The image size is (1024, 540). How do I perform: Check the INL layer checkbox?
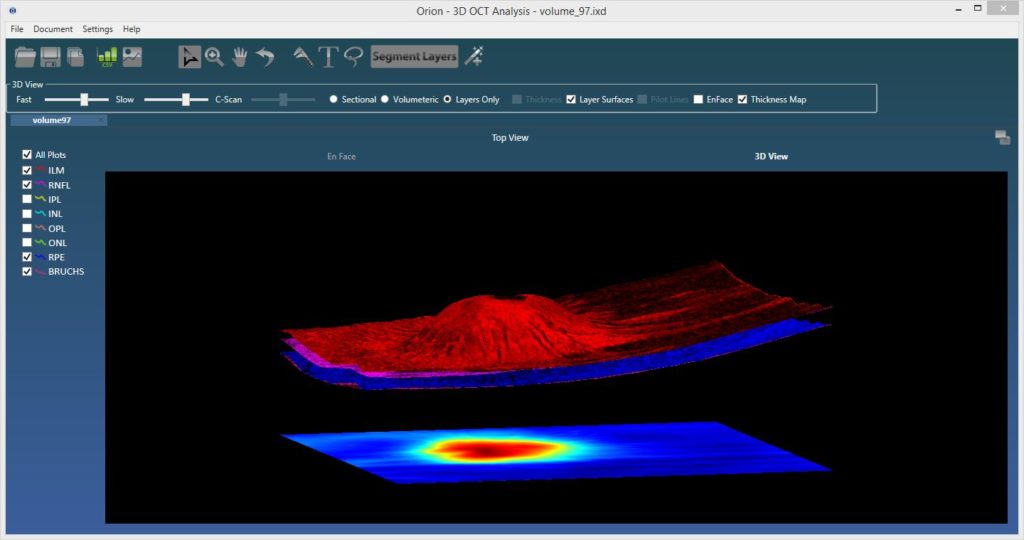click(27, 214)
